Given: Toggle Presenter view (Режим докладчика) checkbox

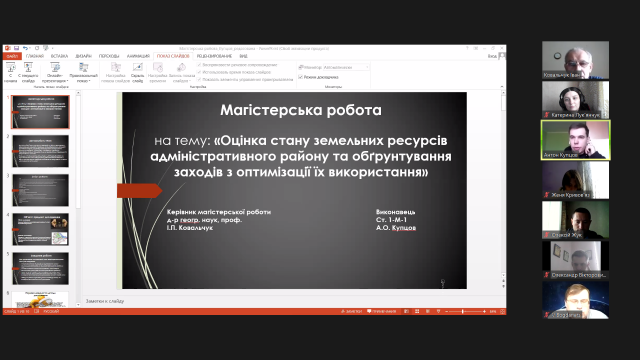Looking at the screenshot, I should (x=300, y=77).
